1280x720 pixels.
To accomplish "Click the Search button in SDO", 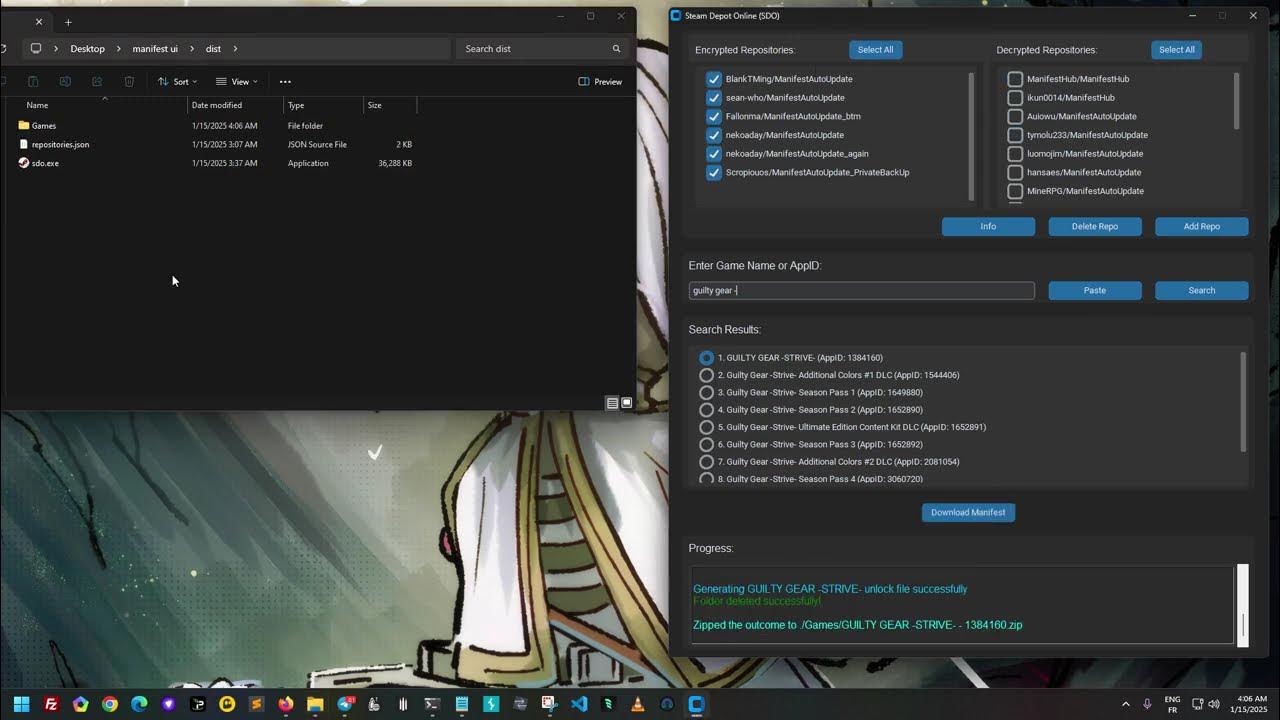I will pyautogui.click(x=1202, y=291).
